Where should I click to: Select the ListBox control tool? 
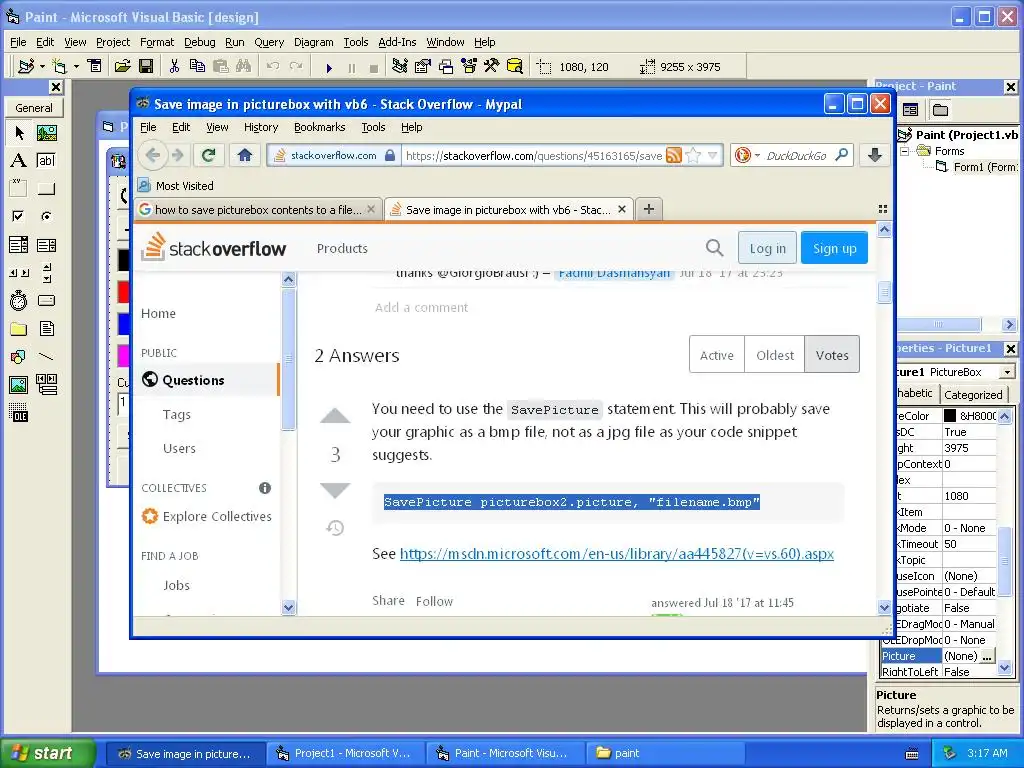[x=46, y=245]
